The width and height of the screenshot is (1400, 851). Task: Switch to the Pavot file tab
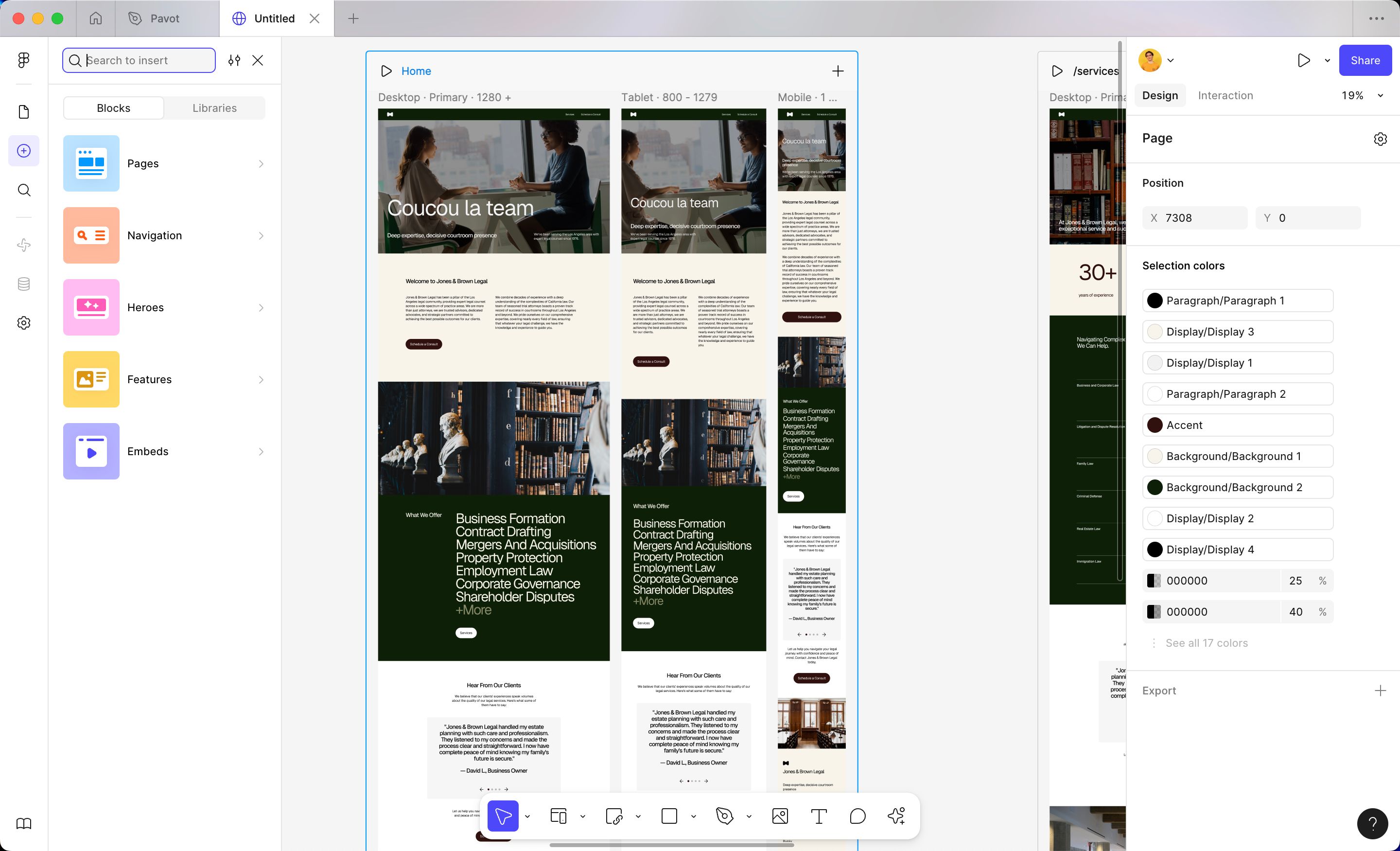click(x=167, y=18)
